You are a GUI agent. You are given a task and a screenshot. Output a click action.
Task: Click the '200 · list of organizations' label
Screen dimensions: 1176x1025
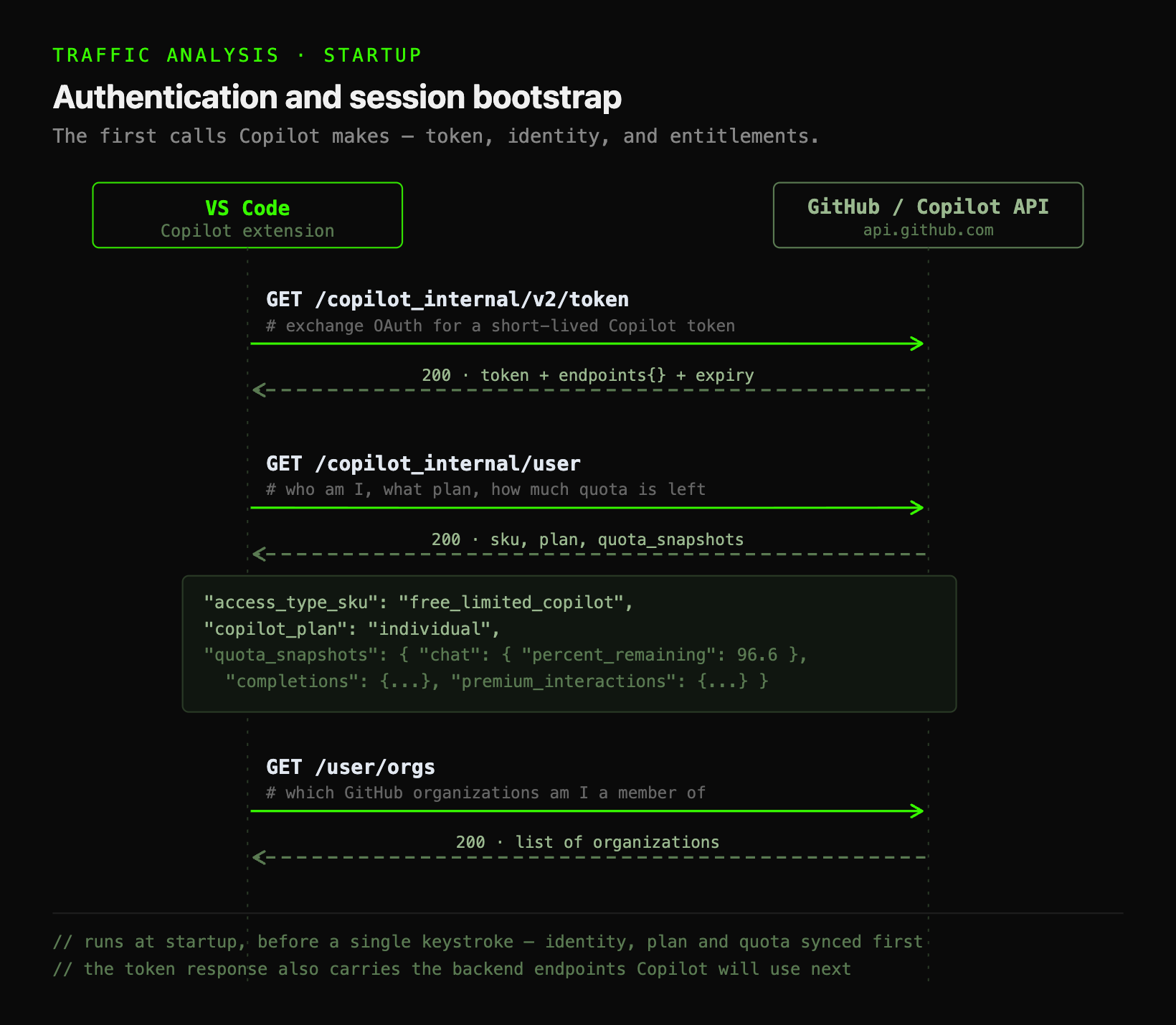[588, 842]
